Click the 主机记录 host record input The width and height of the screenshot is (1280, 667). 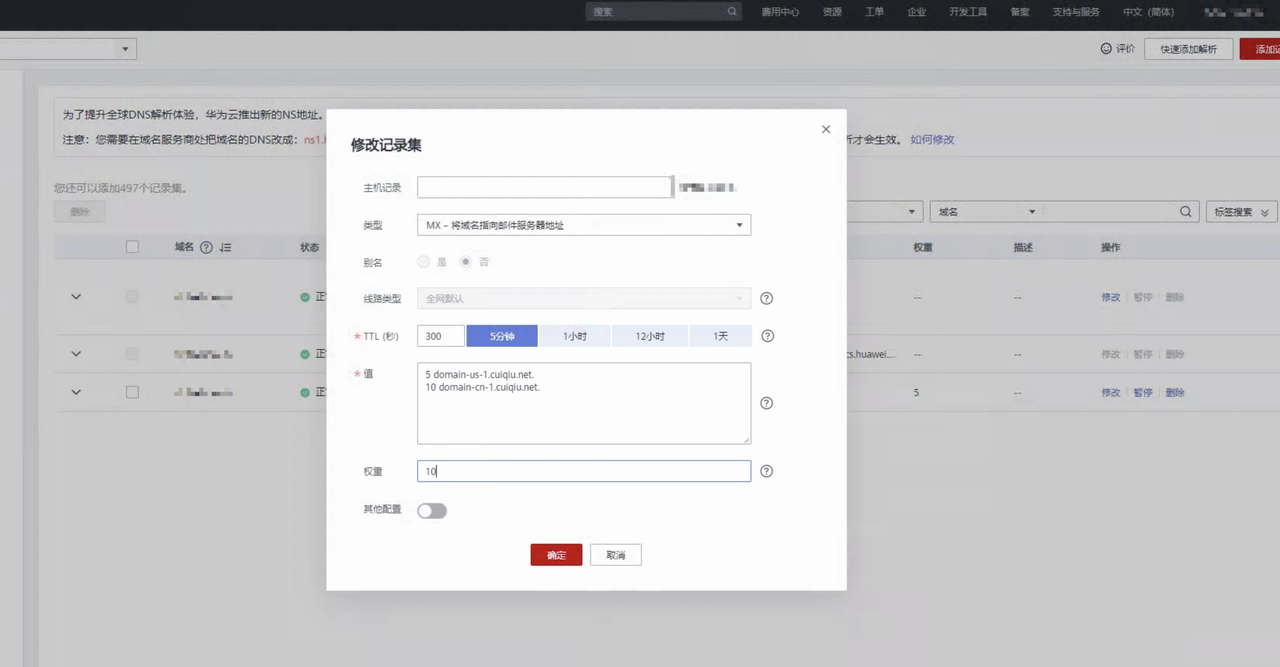544,187
